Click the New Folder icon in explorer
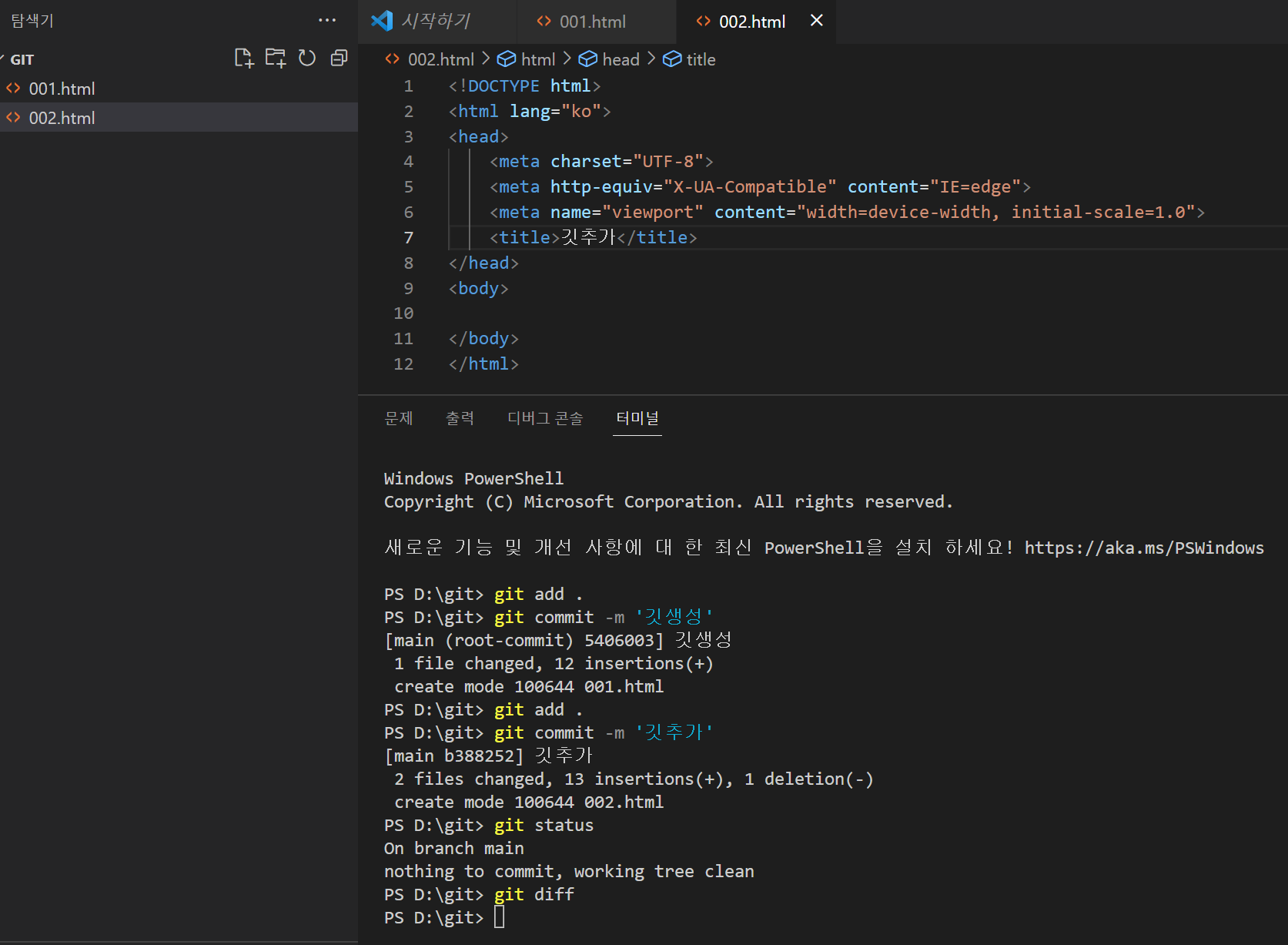1288x945 pixels. click(x=275, y=59)
